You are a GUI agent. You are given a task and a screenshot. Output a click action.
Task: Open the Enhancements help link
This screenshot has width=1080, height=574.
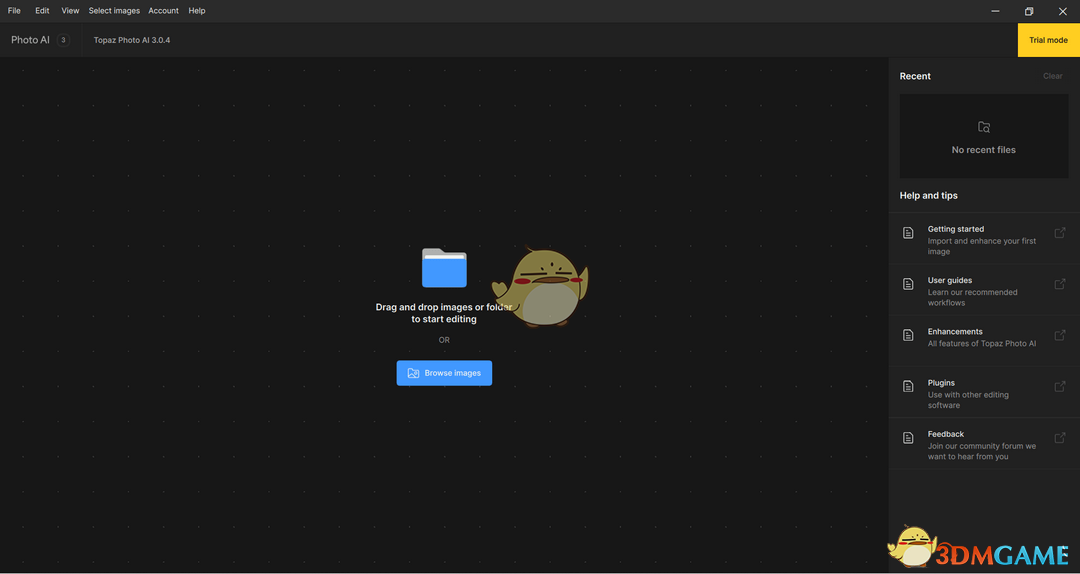coord(984,341)
